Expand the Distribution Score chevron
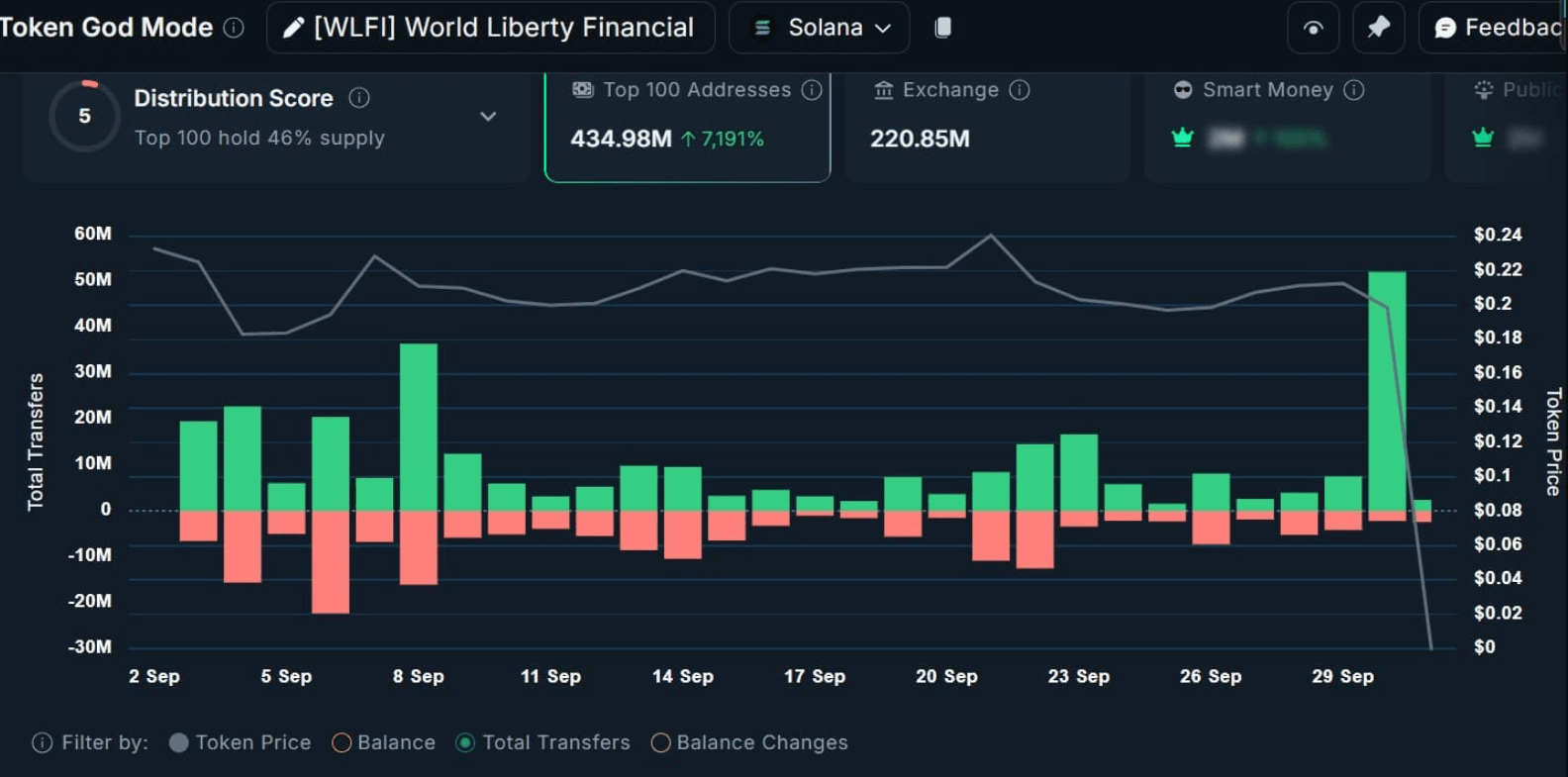The height and width of the screenshot is (777, 1568). coord(488,117)
